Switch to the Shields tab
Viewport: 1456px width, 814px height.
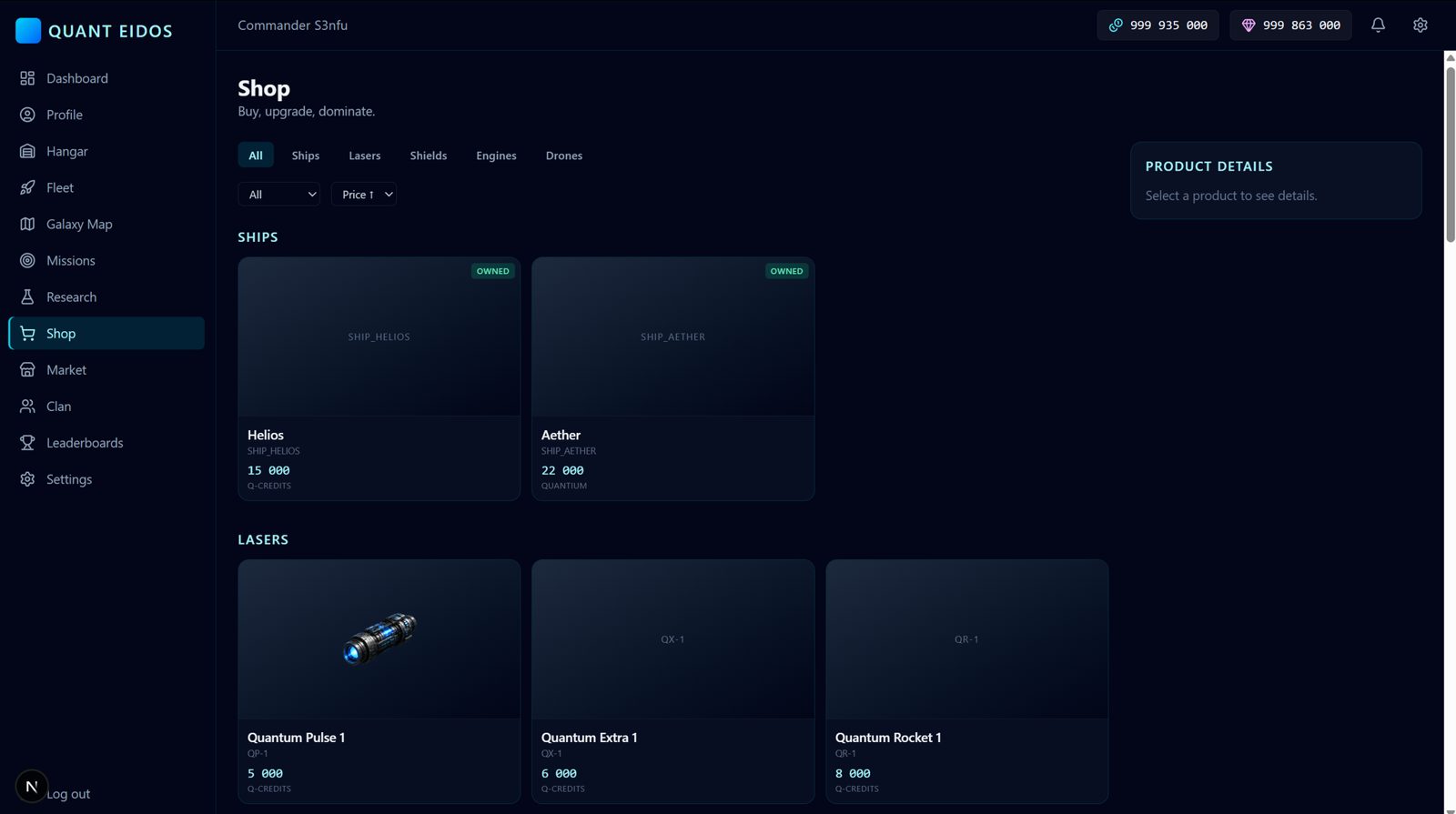tap(429, 156)
